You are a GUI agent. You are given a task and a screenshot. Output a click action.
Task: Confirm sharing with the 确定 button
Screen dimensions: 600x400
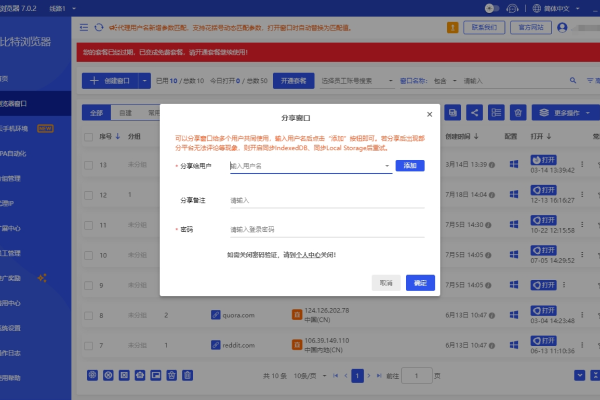point(420,283)
